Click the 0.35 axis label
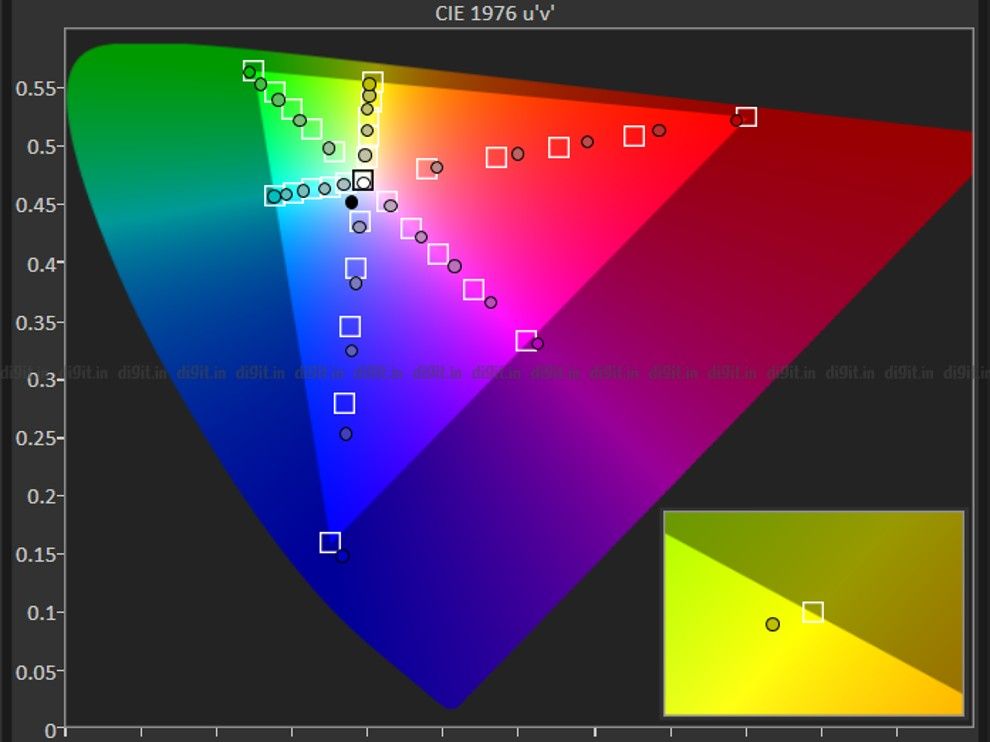 38,322
